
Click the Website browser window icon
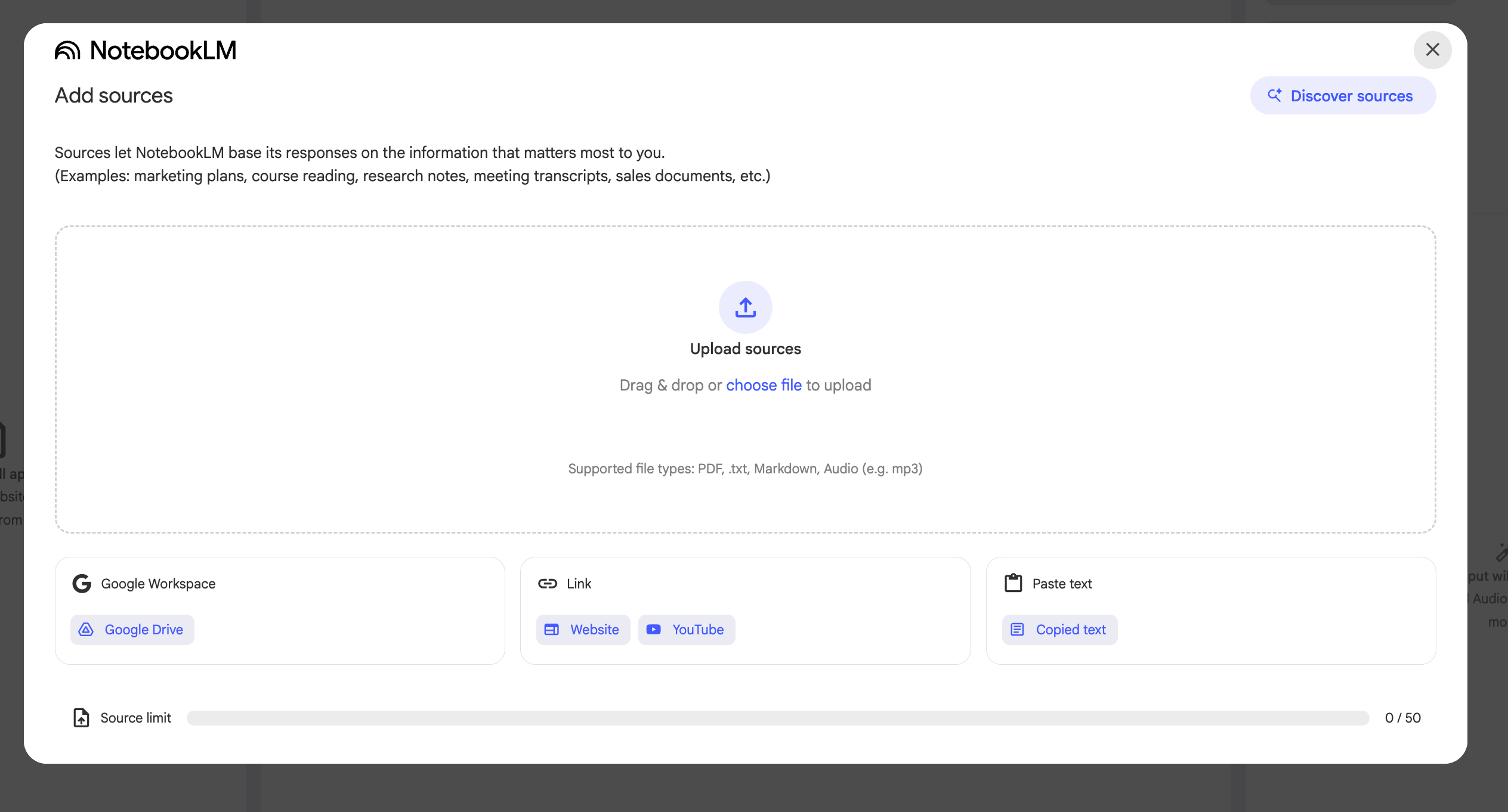552,630
